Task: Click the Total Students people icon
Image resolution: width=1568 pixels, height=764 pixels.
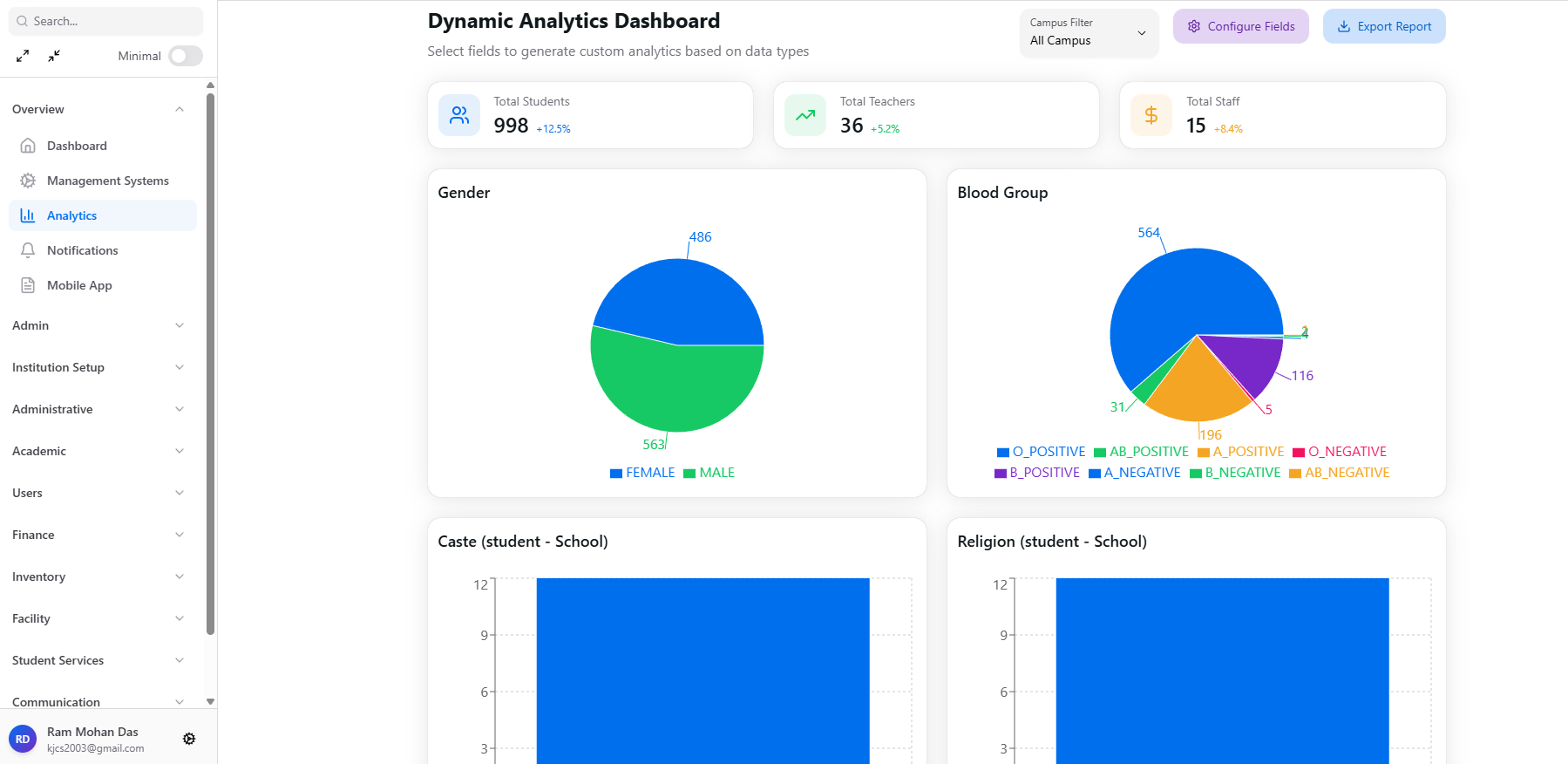Action: (459, 115)
